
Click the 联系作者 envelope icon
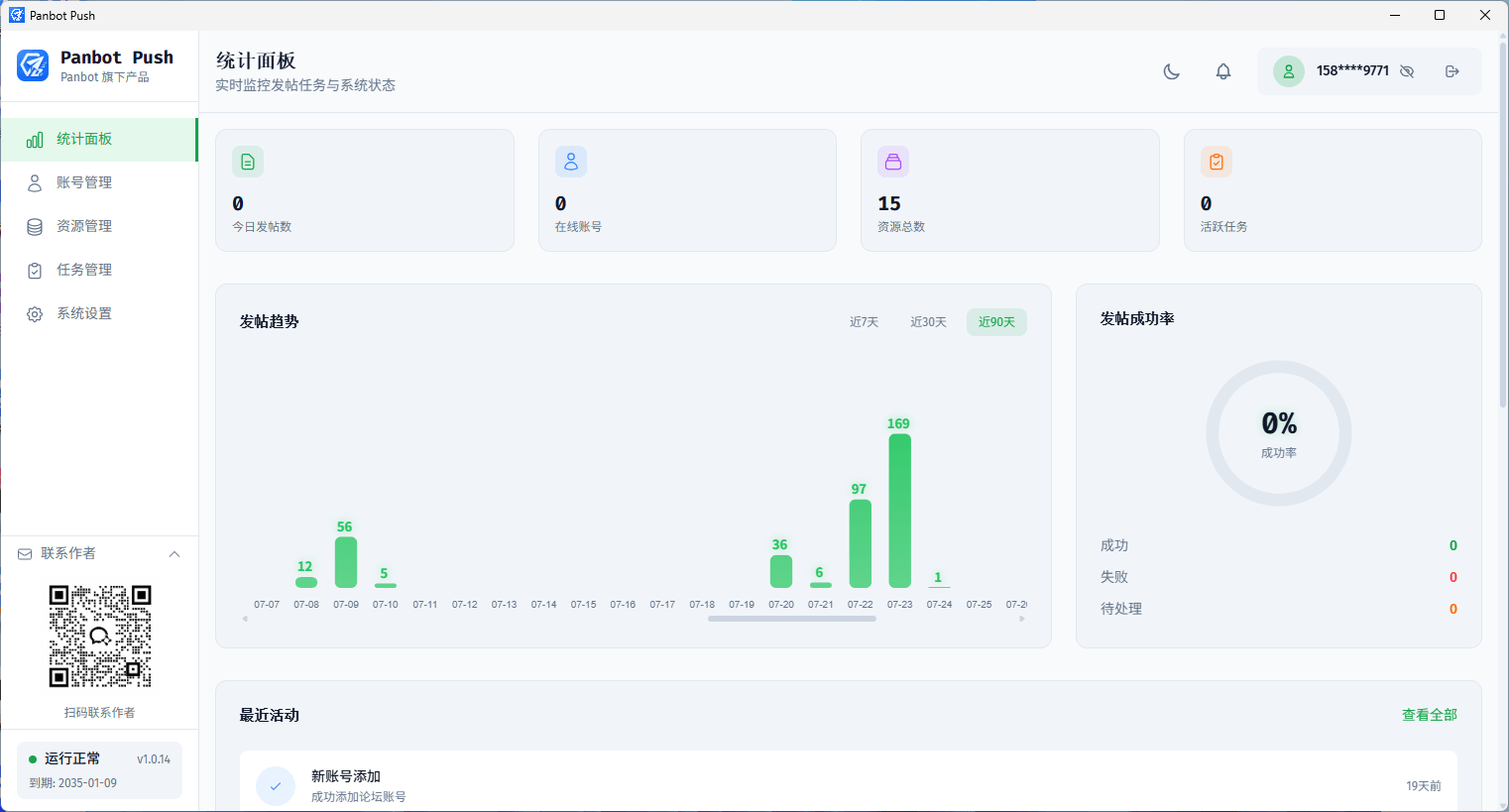(x=25, y=554)
